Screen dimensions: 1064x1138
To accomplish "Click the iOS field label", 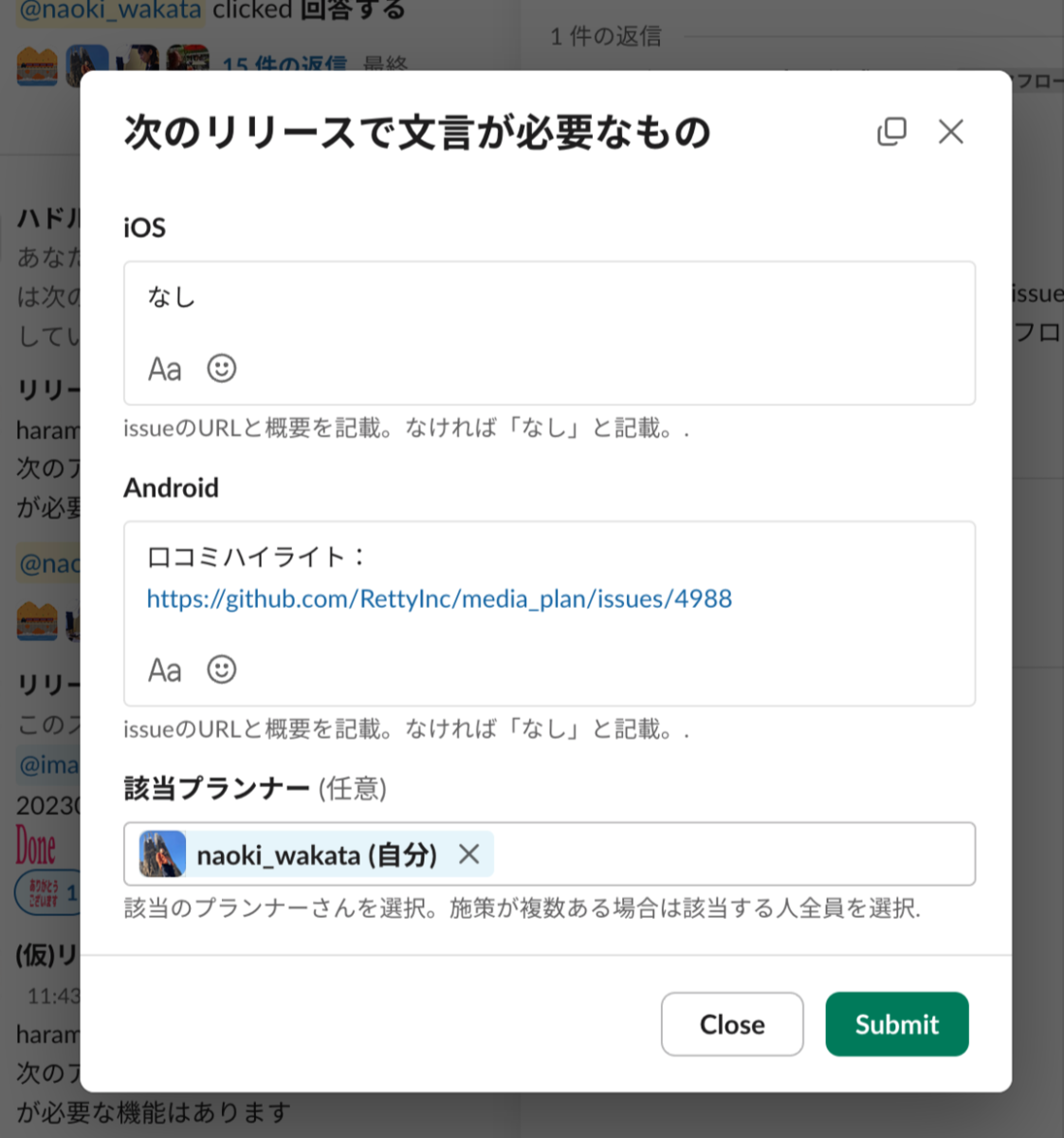I will click(144, 228).
